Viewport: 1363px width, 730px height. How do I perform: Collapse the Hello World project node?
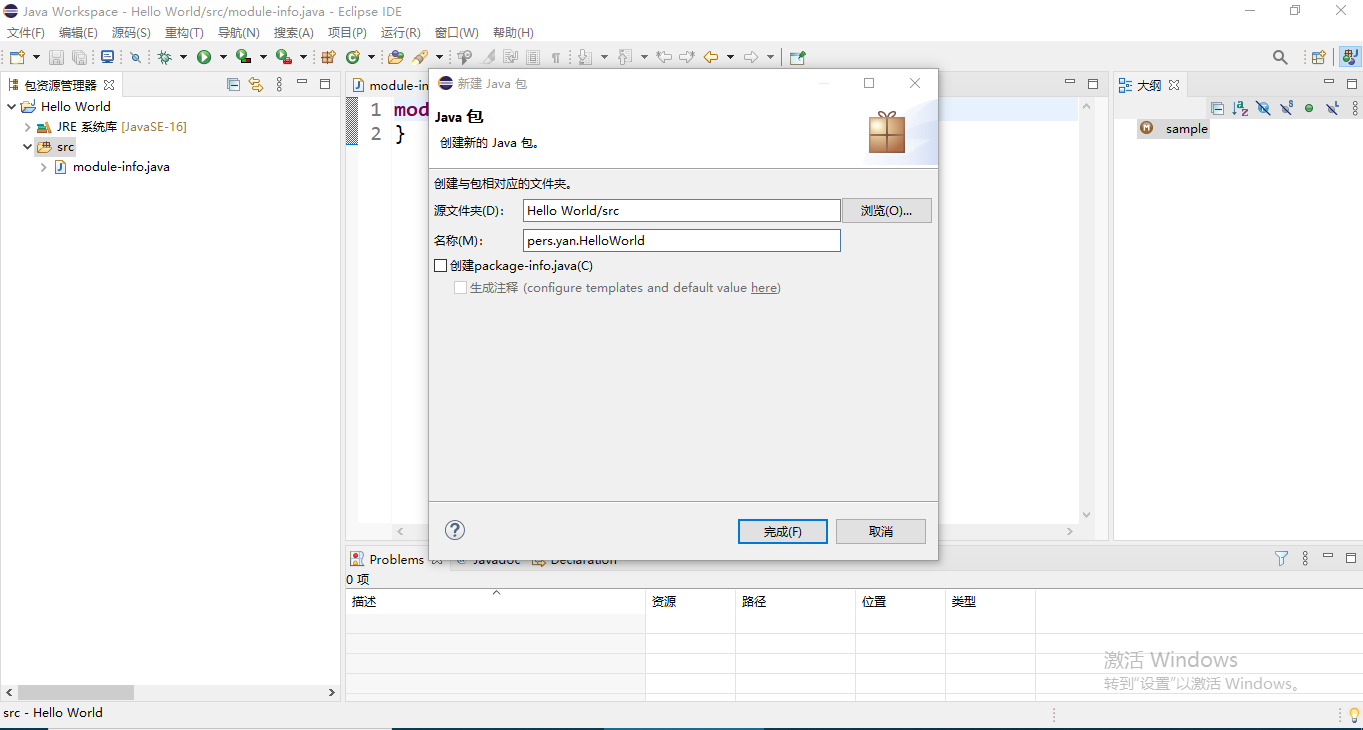click(12, 106)
